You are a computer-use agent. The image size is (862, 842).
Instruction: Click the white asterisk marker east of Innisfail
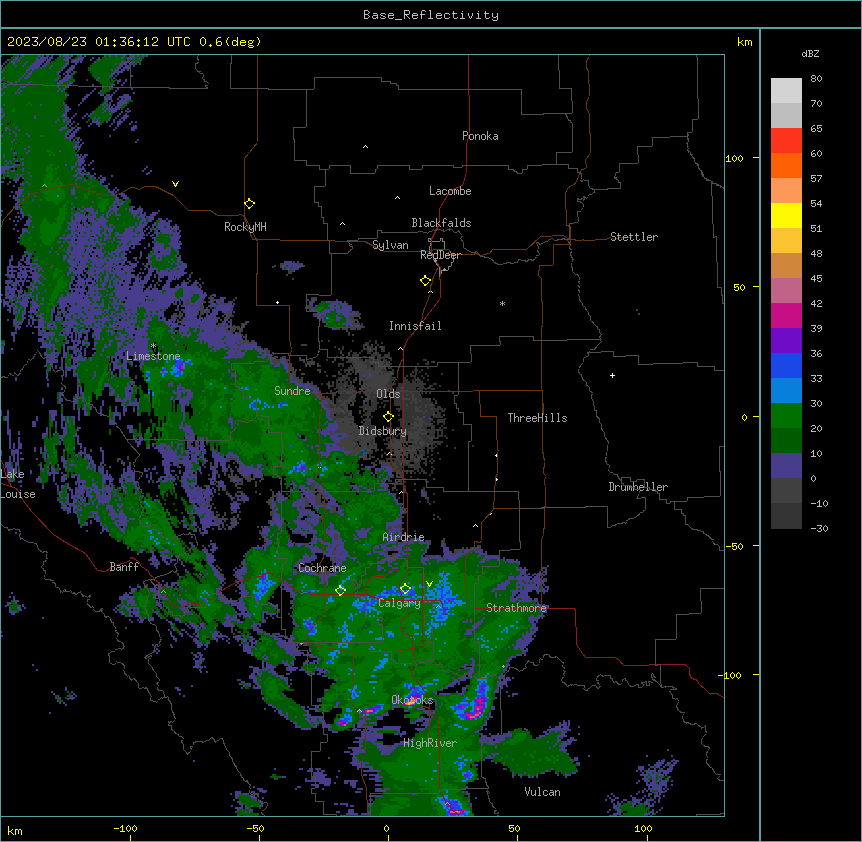[x=502, y=303]
